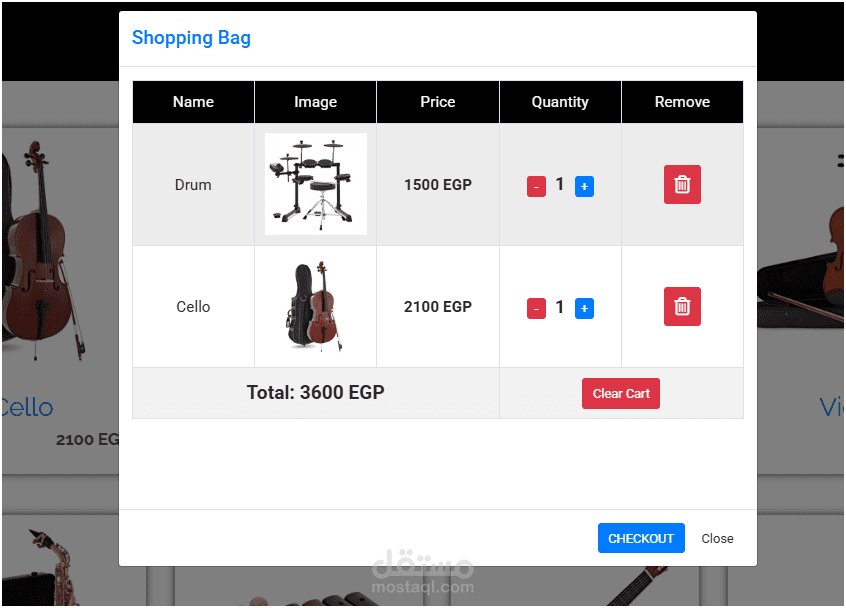The height and width of the screenshot is (608, 846).
Task: Click the Price column header
Action: tap(438, 102)
